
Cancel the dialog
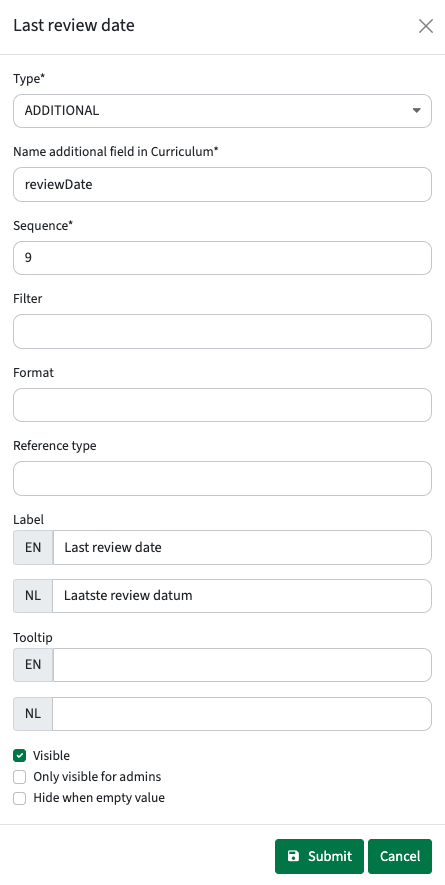pyautogui.click(x=400, y=856)
